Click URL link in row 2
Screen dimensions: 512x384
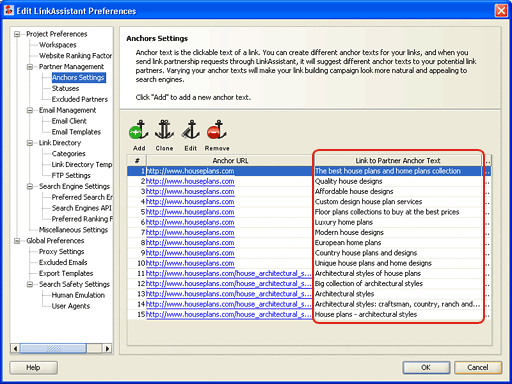pyautogui.click(x=190, y=181)
